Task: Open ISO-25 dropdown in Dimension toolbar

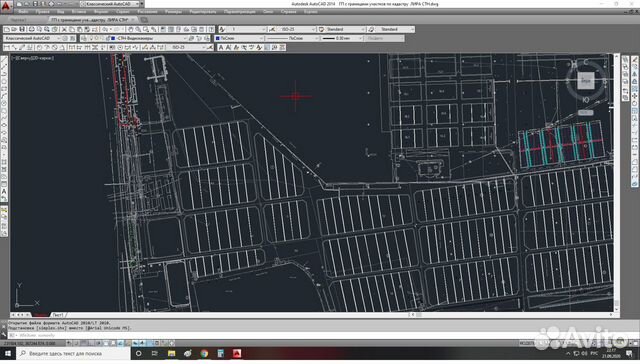Action: coord(187,47)
